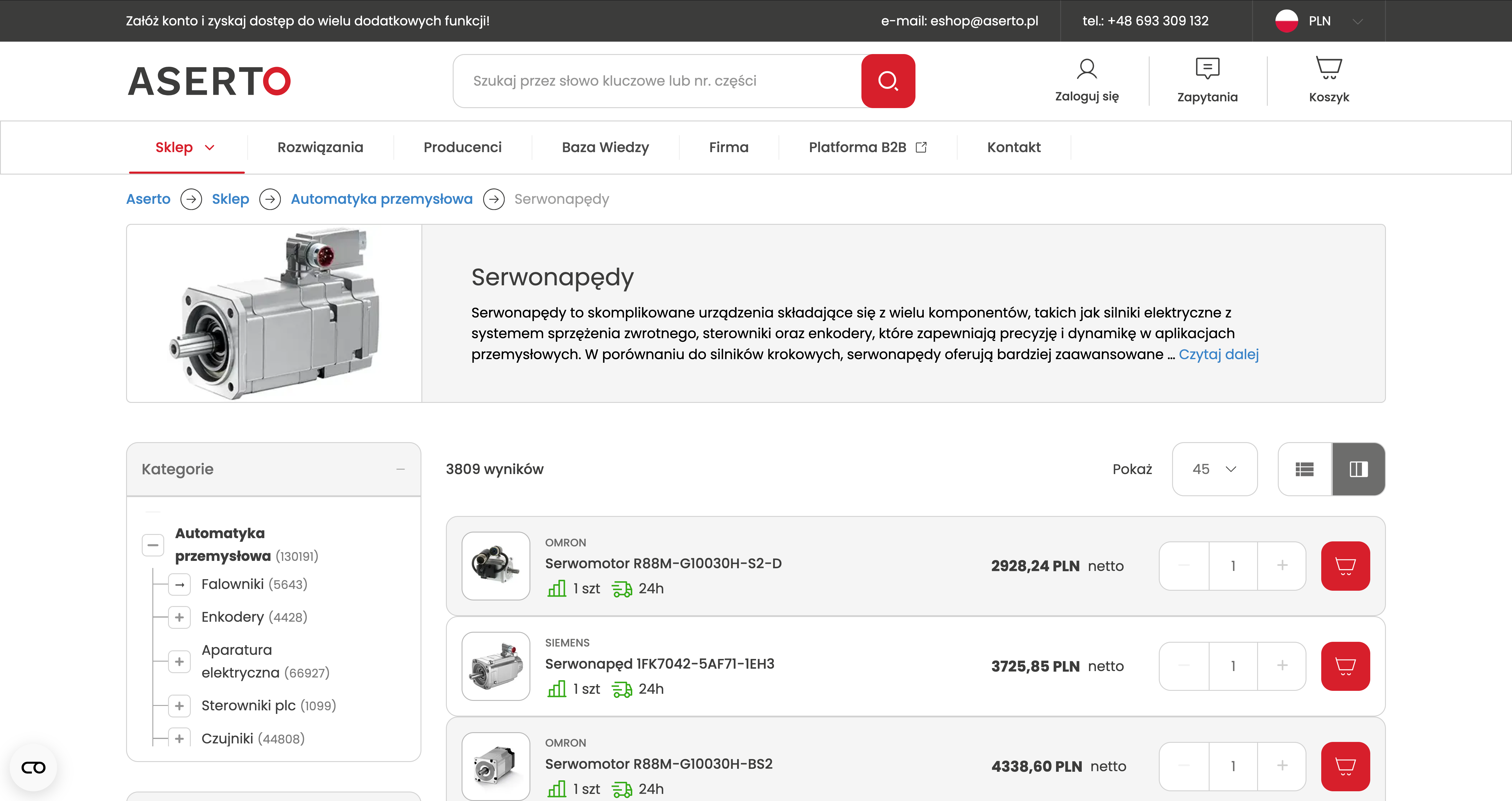Viewport: 1512px width, 801px height.
Task: Expand the Czujniki category
Action: 180,738
